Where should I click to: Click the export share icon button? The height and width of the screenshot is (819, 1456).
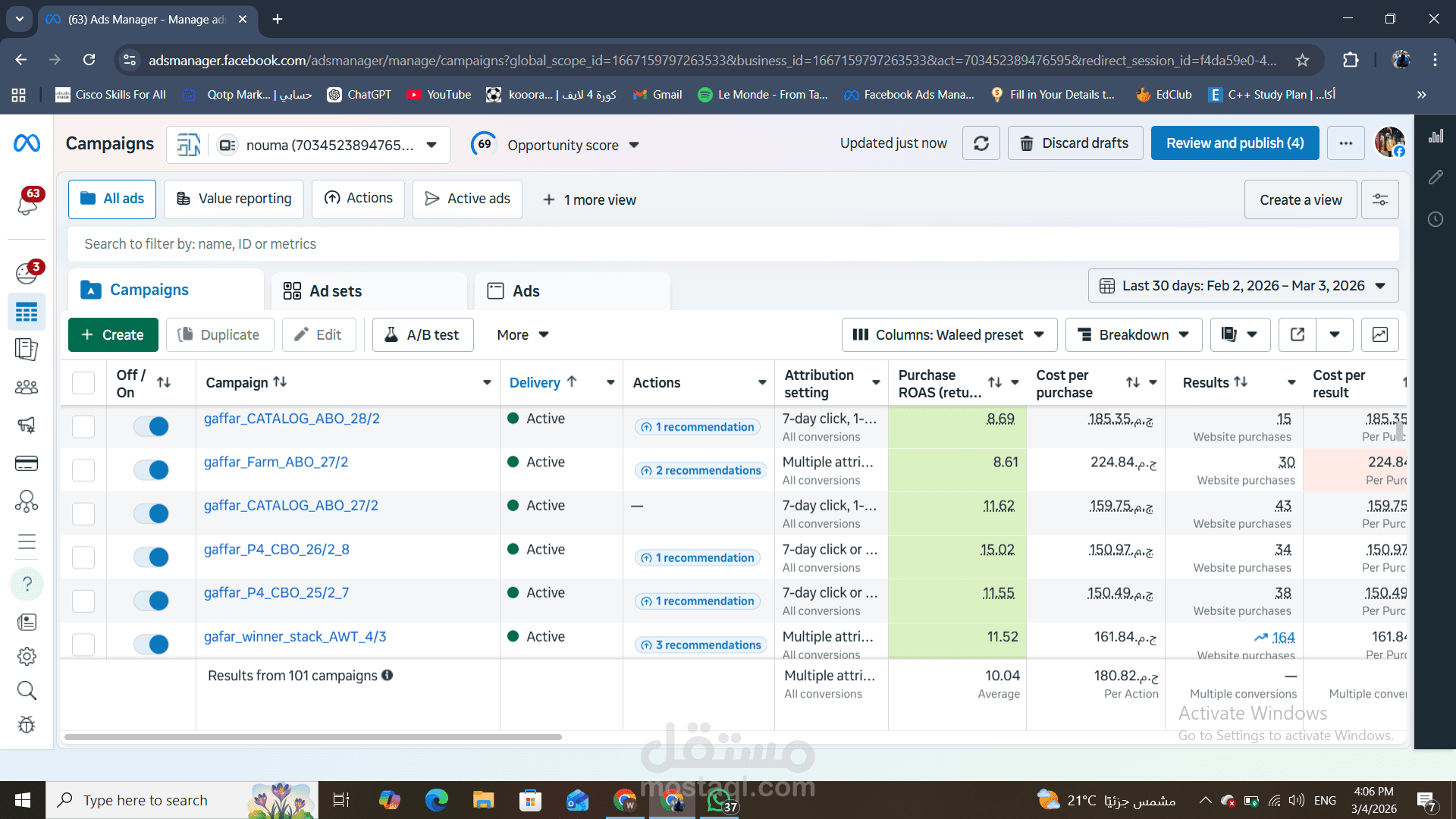pyautogui.click(x=1298, y=334)
